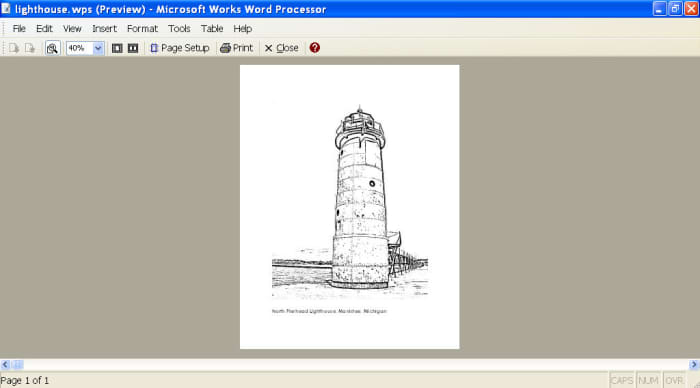Click the left arrow of horizontal scrollbar
The height and width of the screenshot is (388, 700).
coord(5,365)
